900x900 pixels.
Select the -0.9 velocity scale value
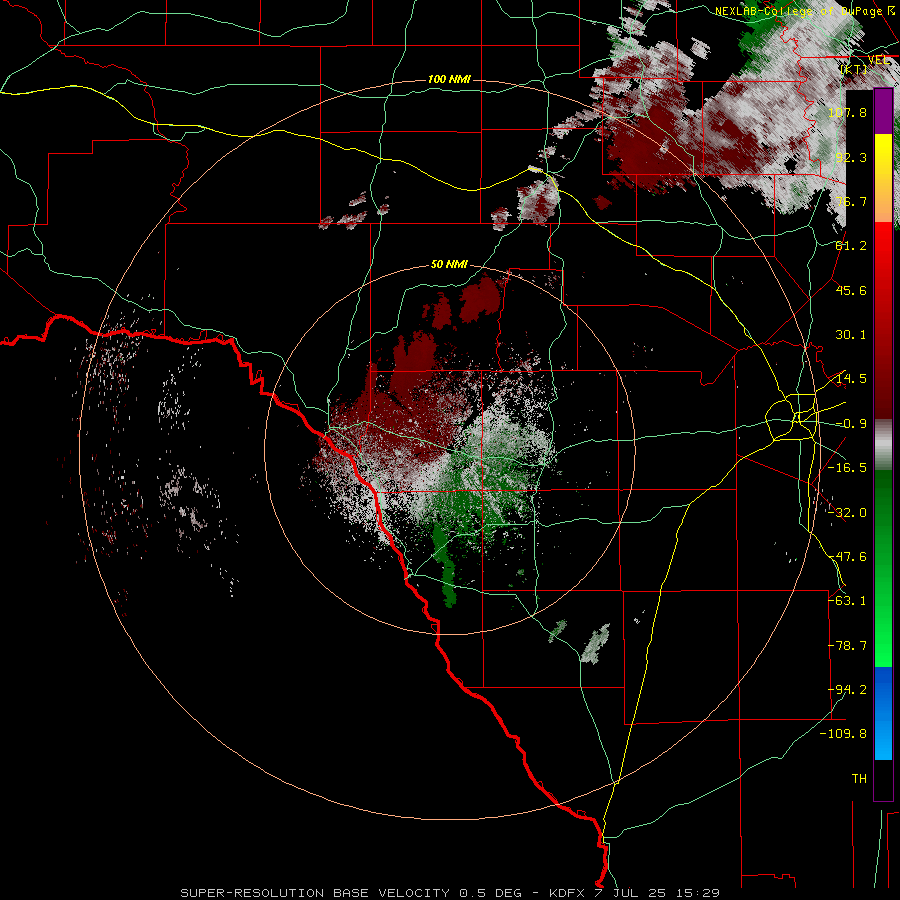tap(851, 424)
